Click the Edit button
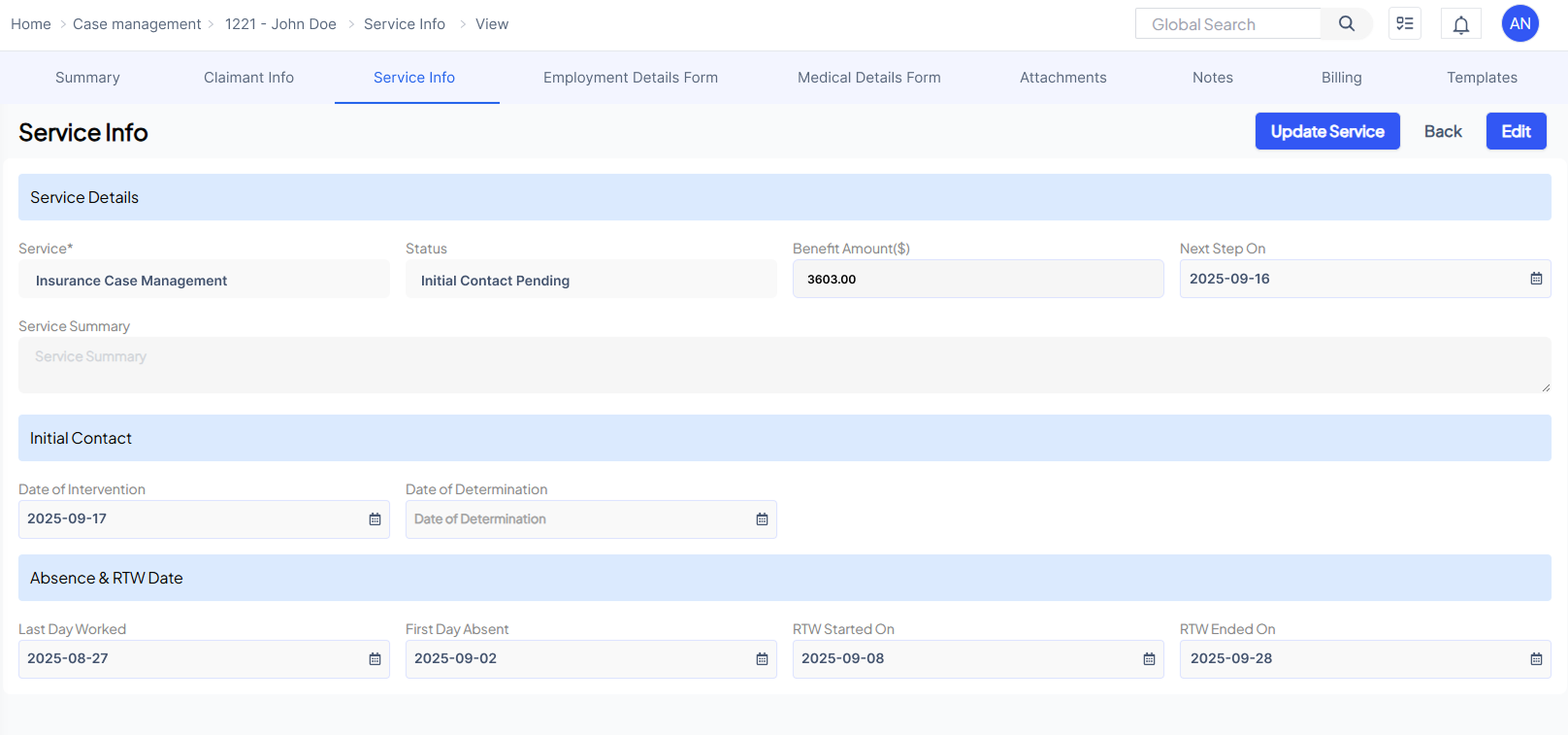The width and height of the screenshot is (1568, 735). [1516, 131]
